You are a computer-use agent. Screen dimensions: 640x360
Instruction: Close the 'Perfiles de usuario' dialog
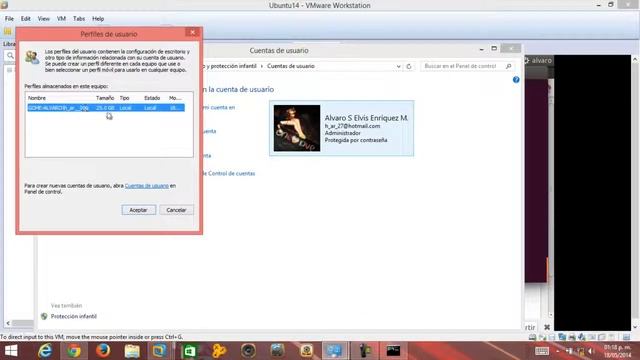(193, 32)
